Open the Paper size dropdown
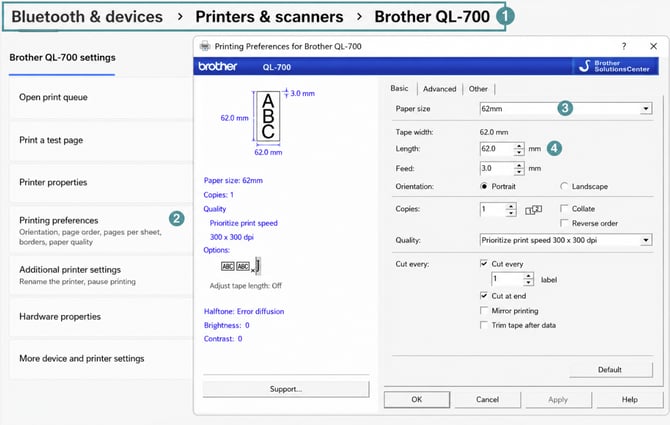This screenshot has height=425, width=670. (x=646, y=109)
